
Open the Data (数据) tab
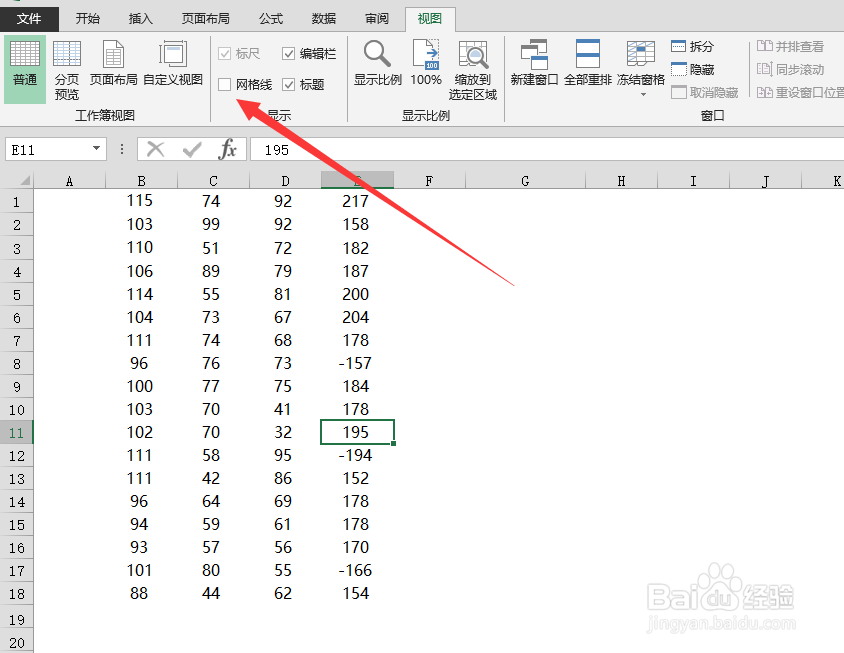[x=324, y=19]
